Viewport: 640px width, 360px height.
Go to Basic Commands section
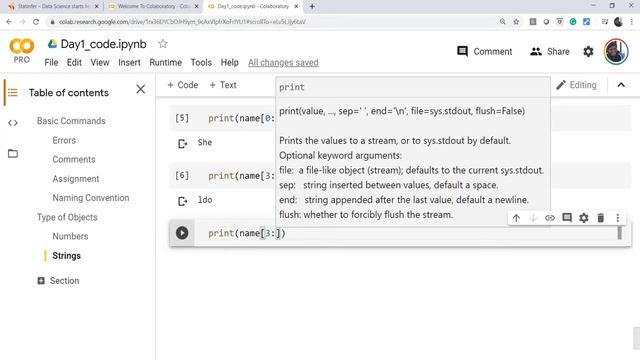[71, 121]
